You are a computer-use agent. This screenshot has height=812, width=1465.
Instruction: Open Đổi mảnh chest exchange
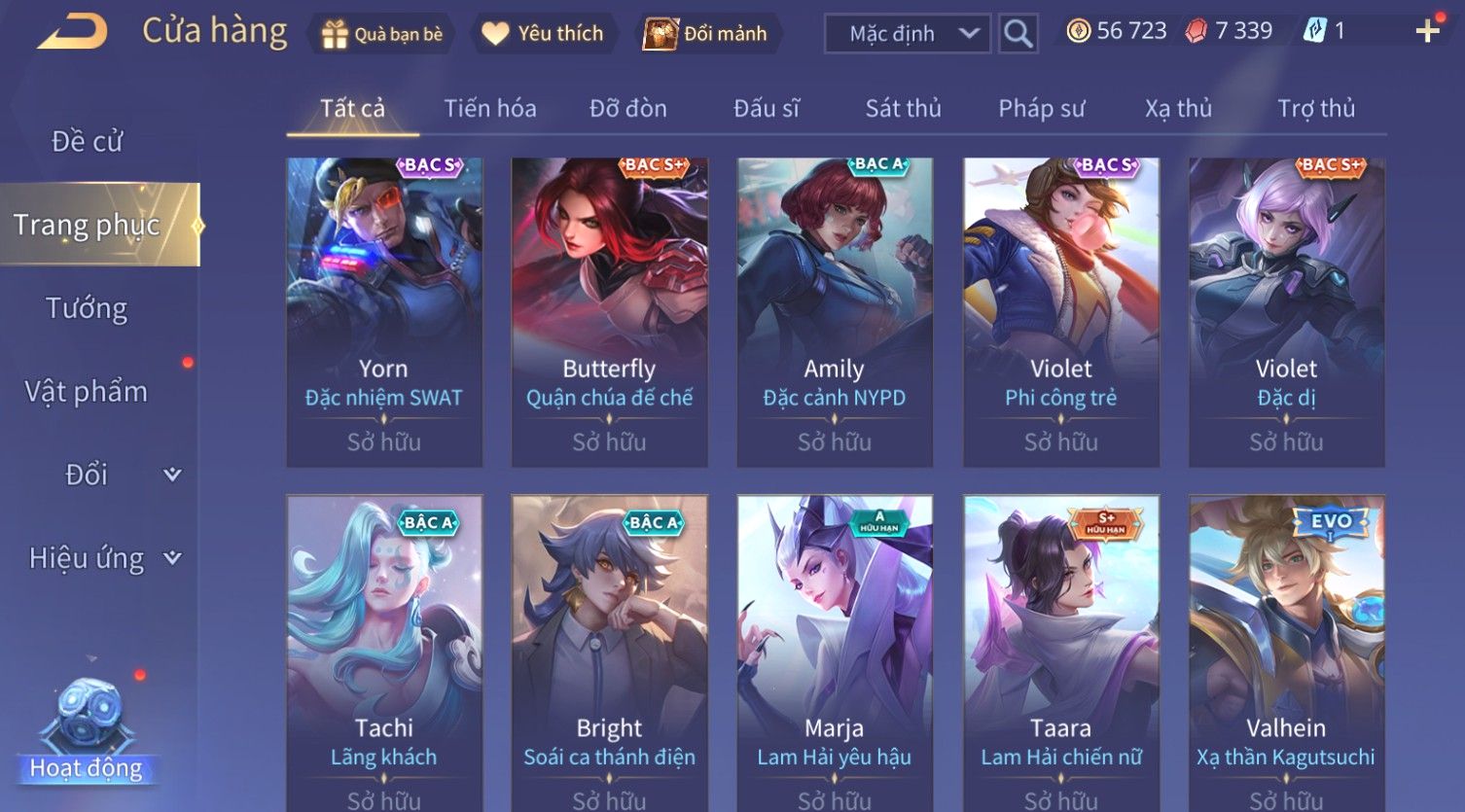pyautogui.click(x=660, y=34)
